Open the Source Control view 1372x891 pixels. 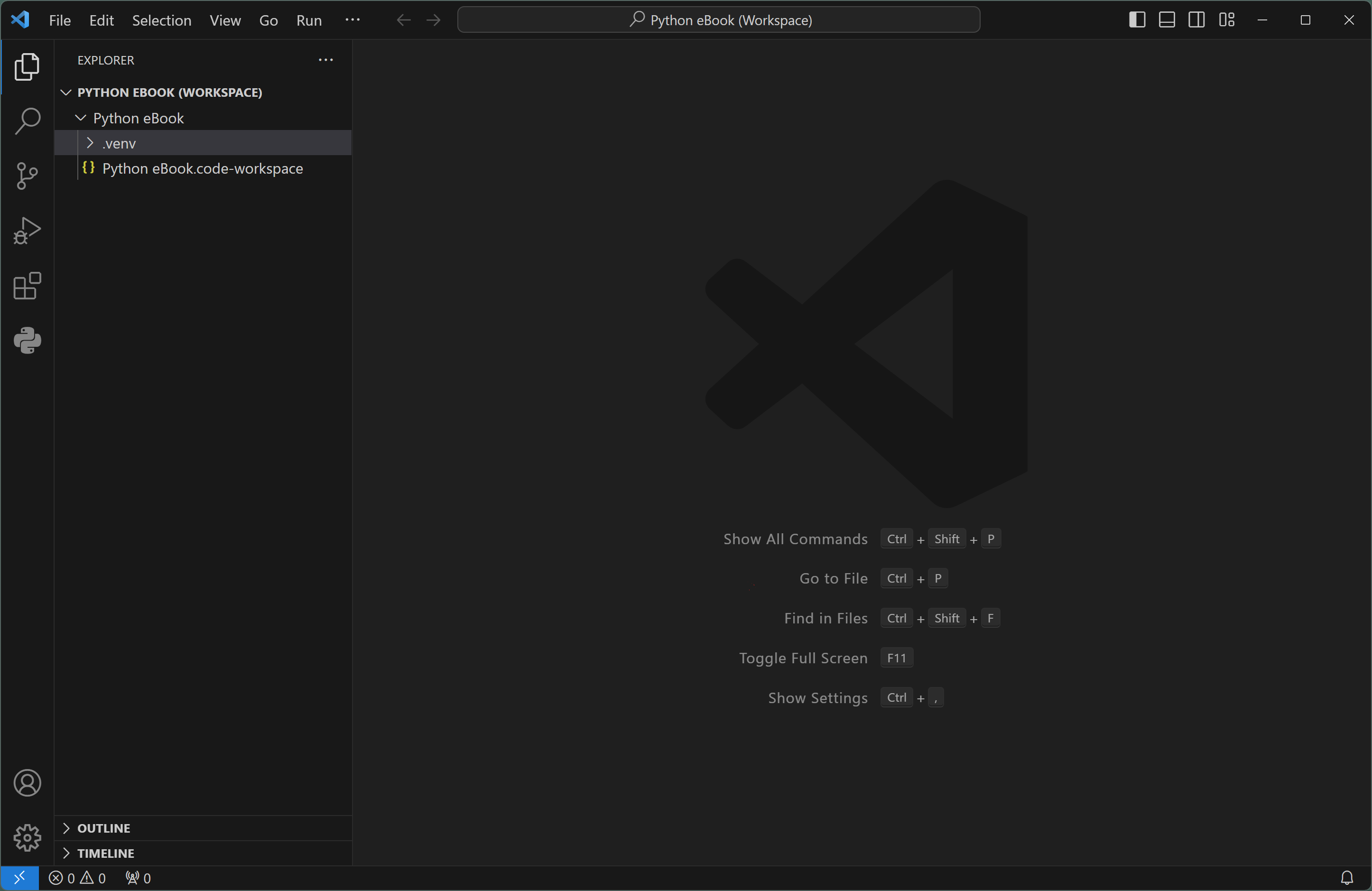point(27,176)
